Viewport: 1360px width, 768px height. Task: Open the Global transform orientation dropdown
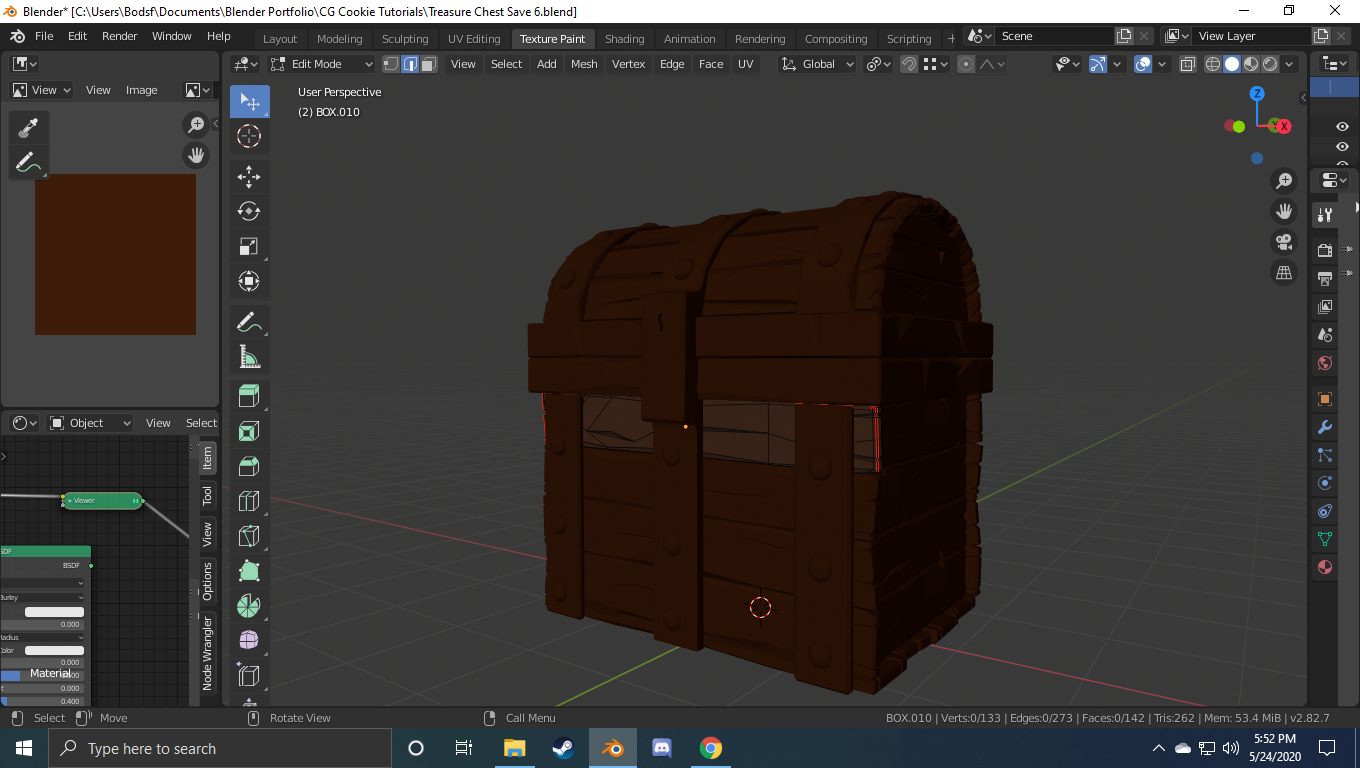point(818,64)
